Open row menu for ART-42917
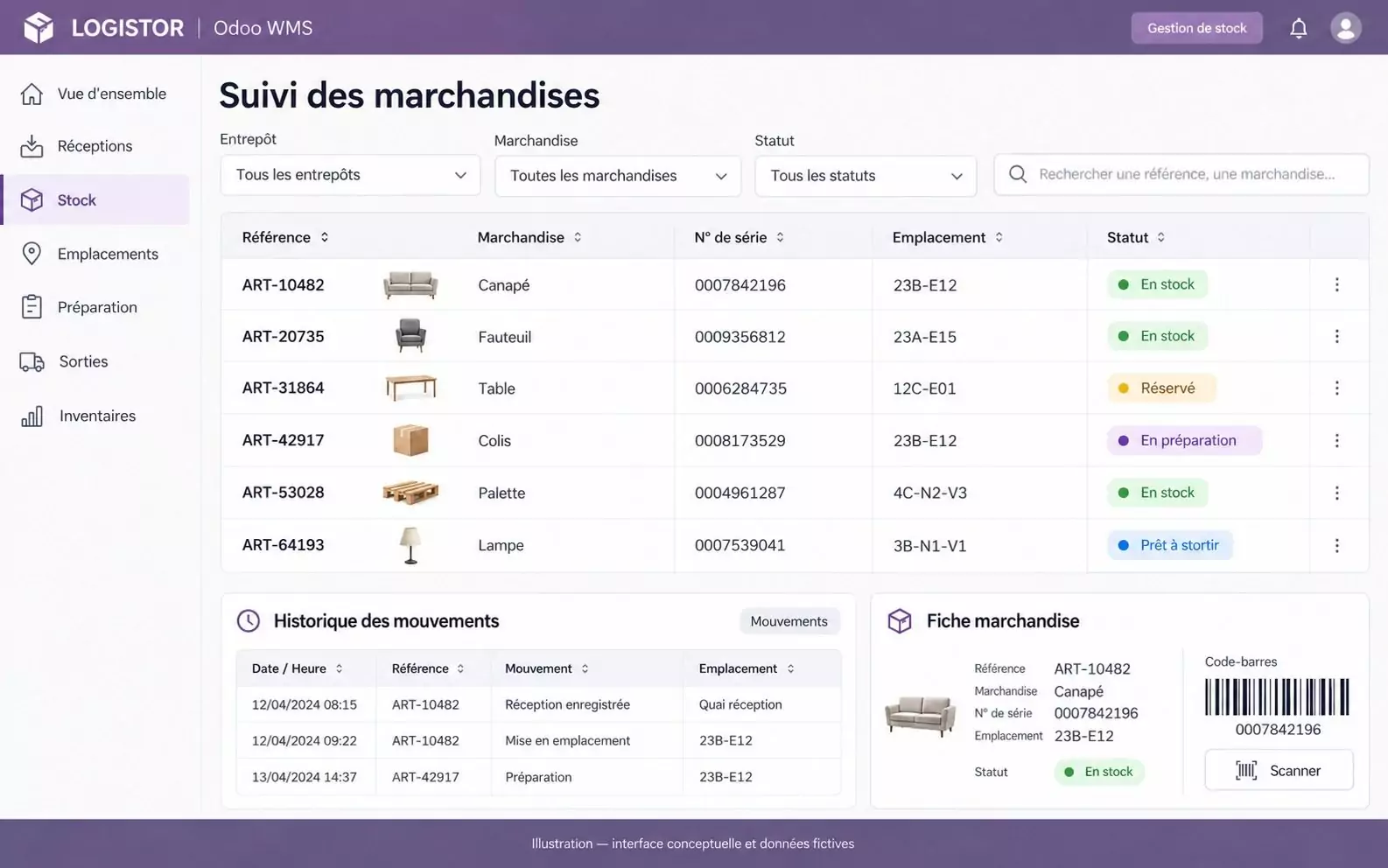Screen dimensions: 1388x868 coord(1336,440)
